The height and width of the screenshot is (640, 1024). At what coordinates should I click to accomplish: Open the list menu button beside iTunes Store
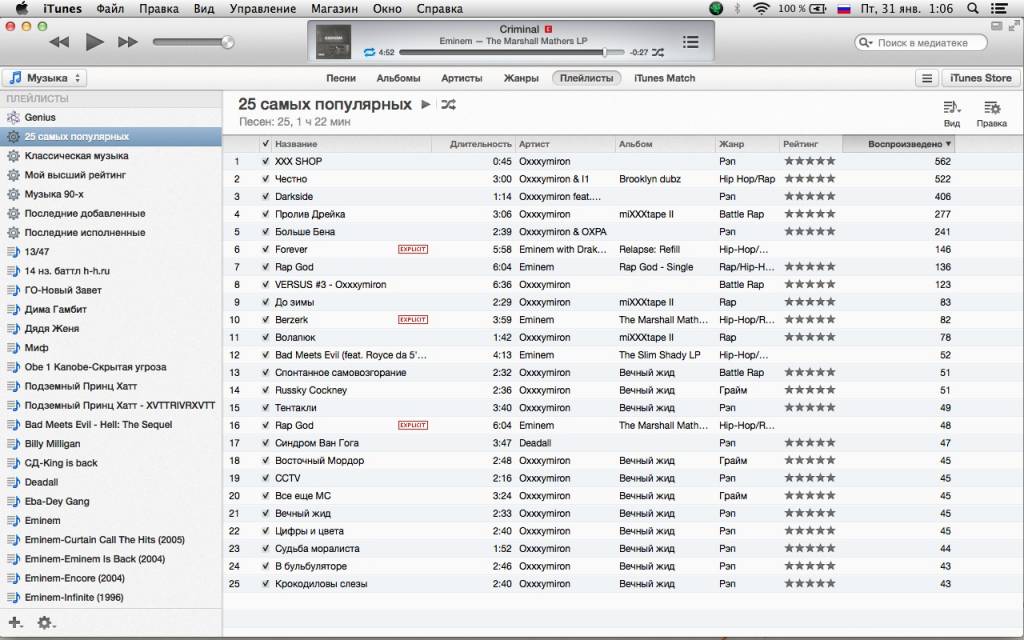[927, 78]
